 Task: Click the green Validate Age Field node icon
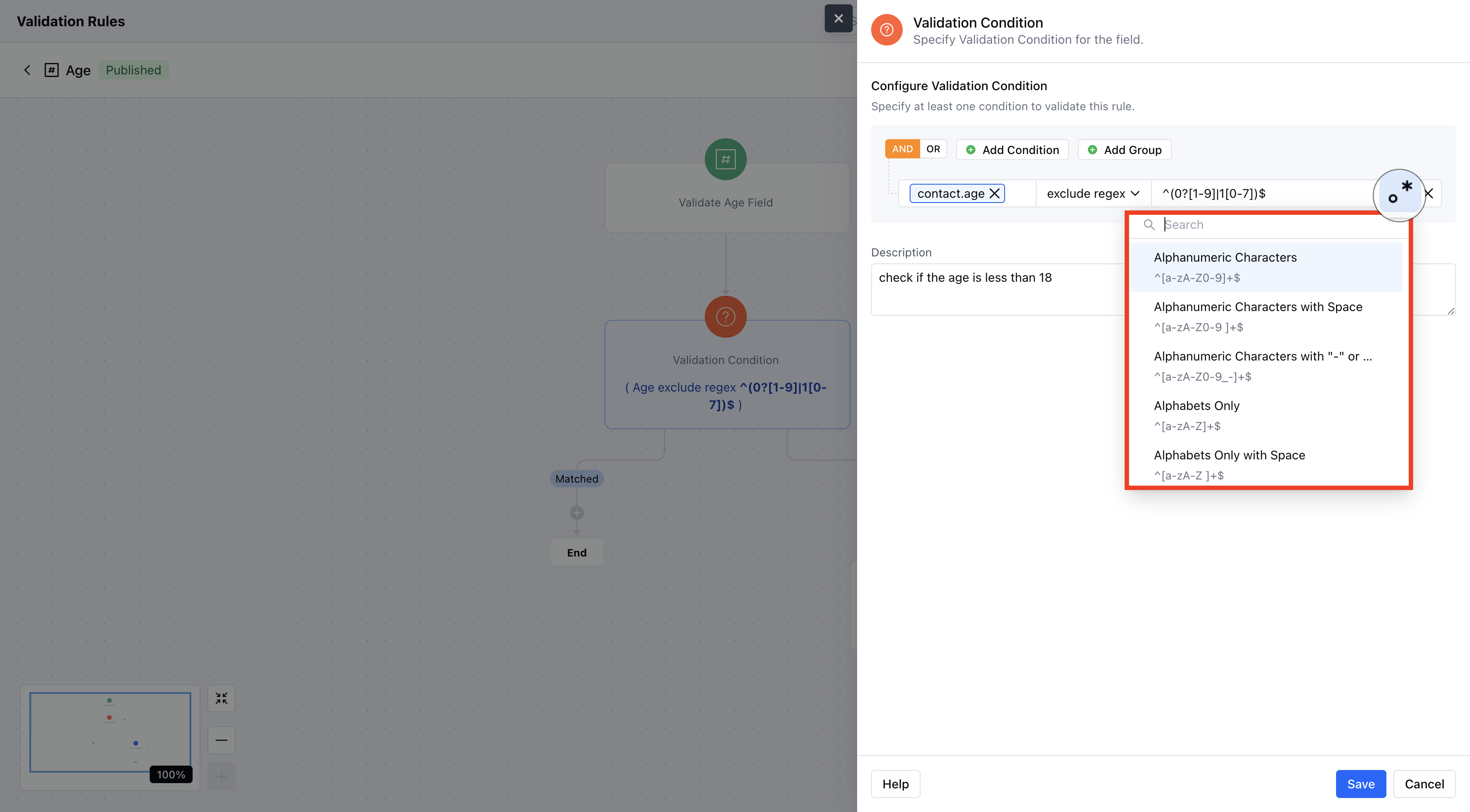725,159
